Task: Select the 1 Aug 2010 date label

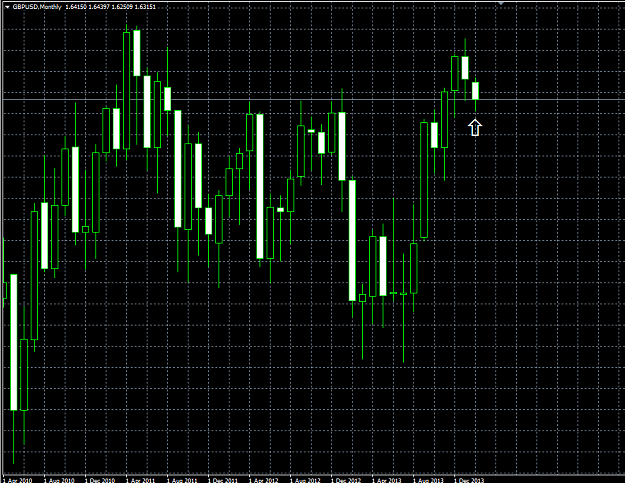Action: tap(59, 480)
